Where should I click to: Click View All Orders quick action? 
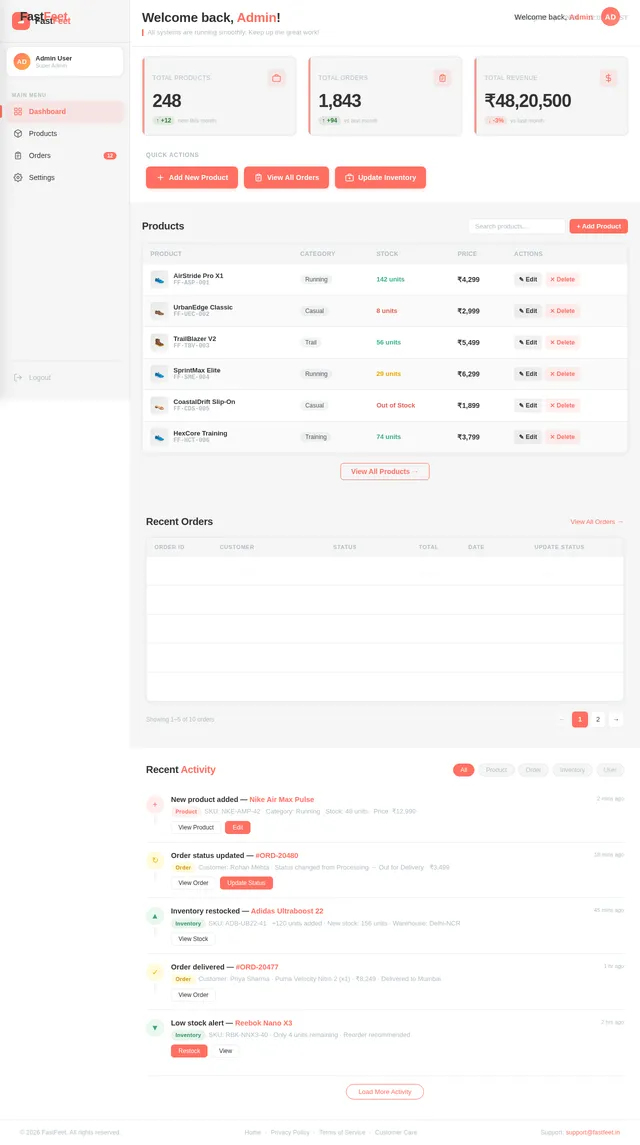click(286, 177)
